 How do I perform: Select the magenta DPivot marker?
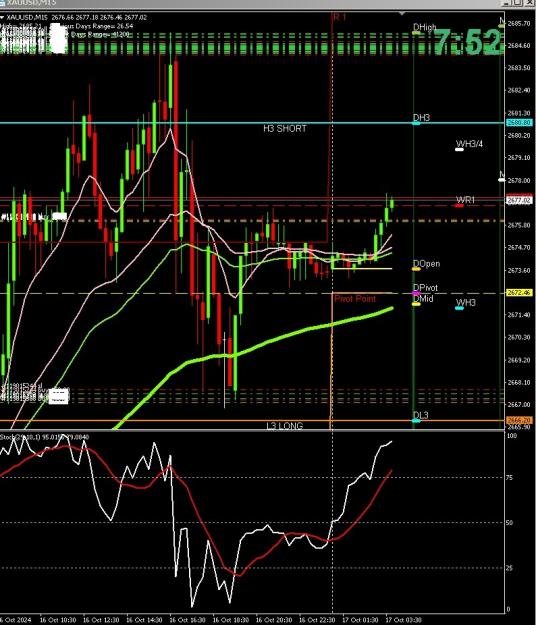click(x=416, y=293)
